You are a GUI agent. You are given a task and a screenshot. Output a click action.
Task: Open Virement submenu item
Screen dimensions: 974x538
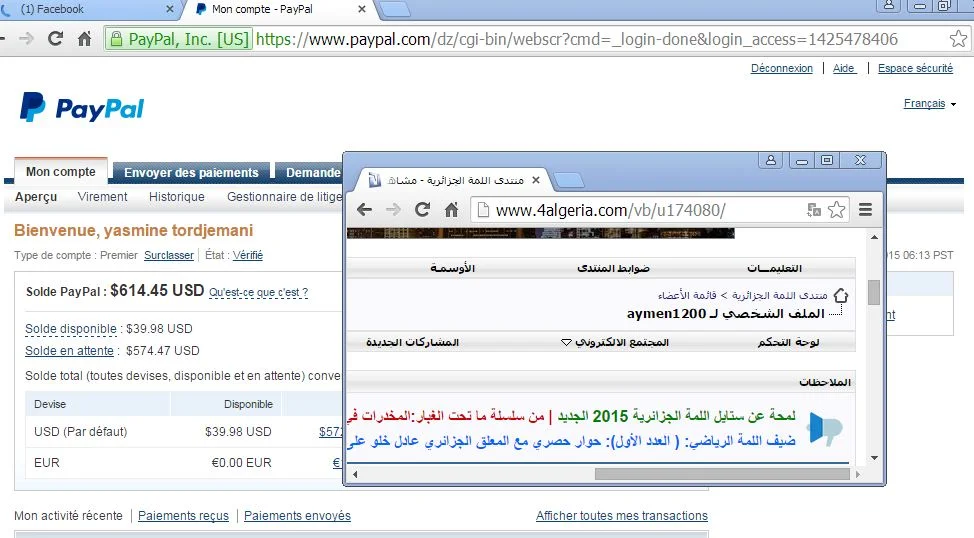(102, 197)
